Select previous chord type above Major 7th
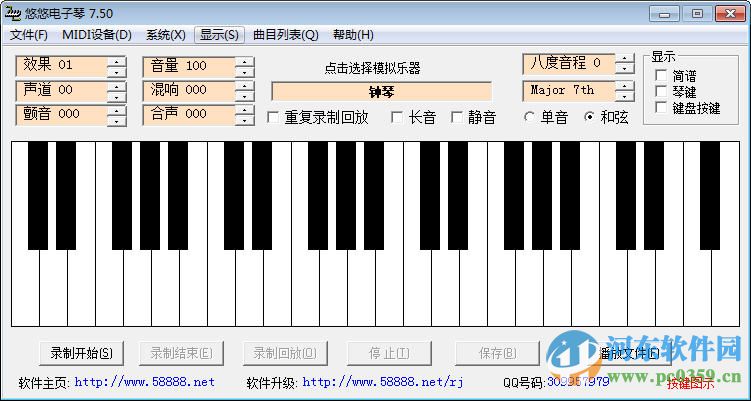 [625, 86]
